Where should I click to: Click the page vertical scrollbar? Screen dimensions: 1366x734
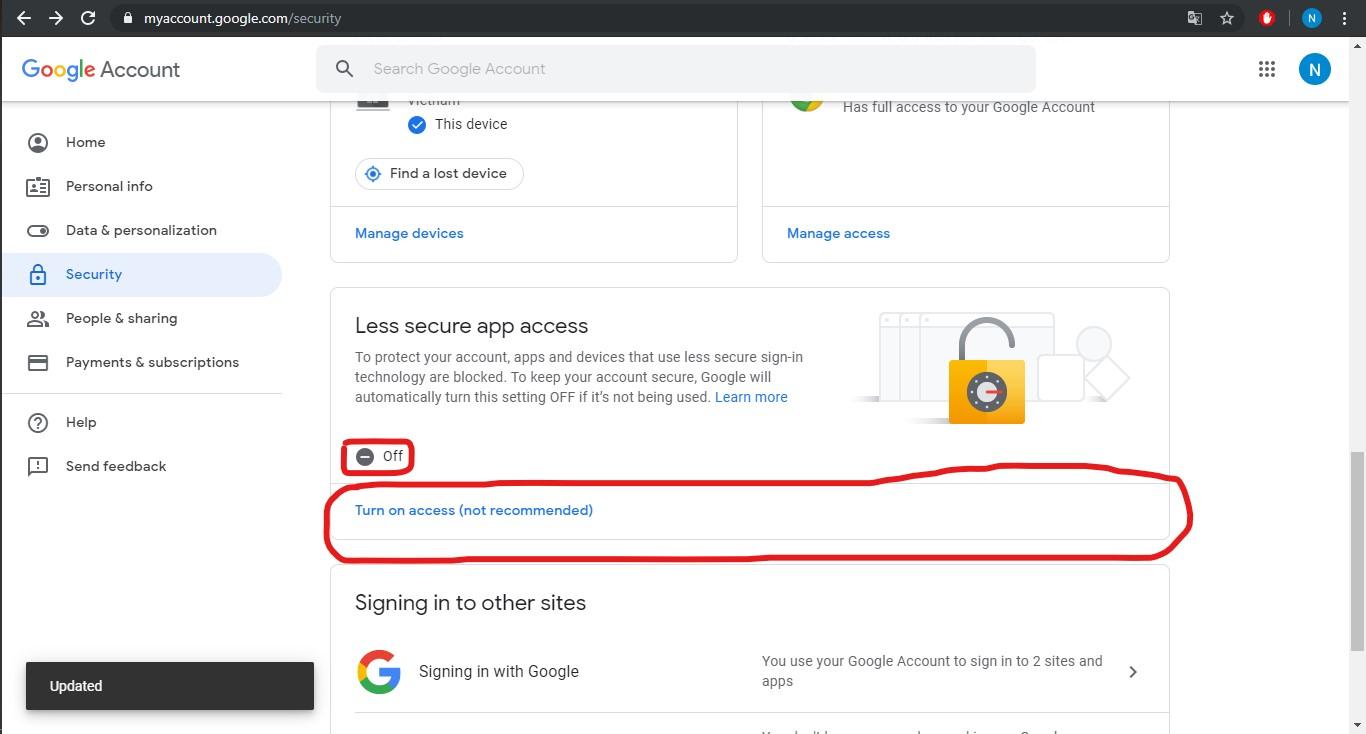coord(1356,550)
